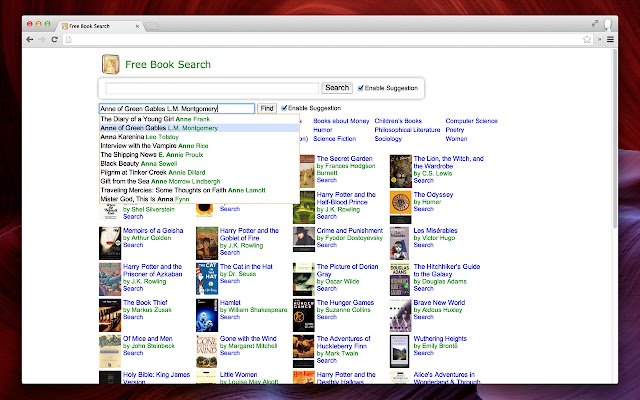
Task: Click Memoirs of a Geisha cover thumbnail
Action: [x=110, y=243]
